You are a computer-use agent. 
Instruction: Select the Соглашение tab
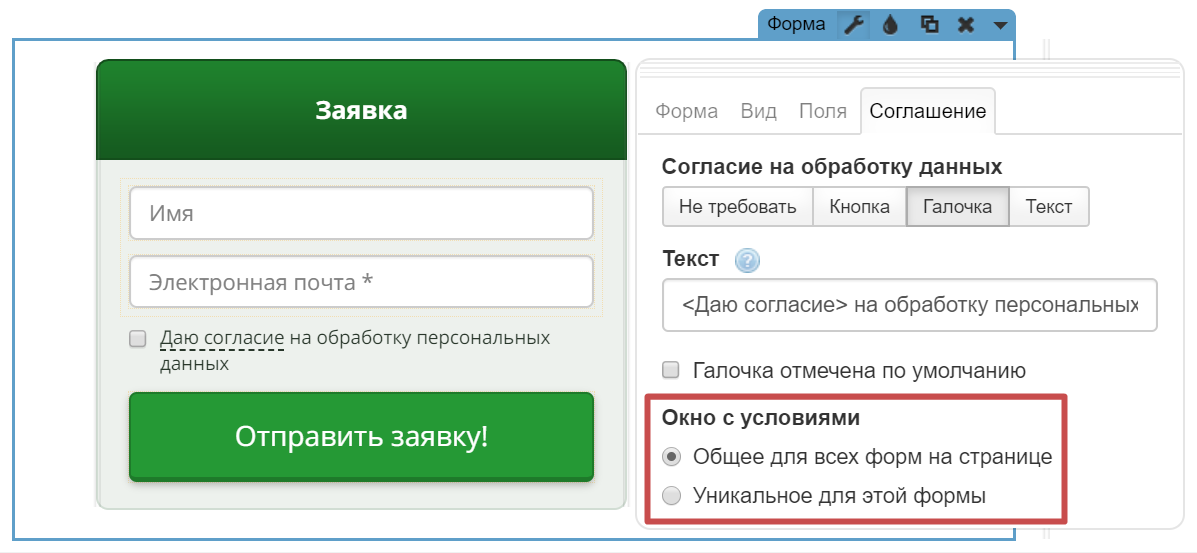927,111
